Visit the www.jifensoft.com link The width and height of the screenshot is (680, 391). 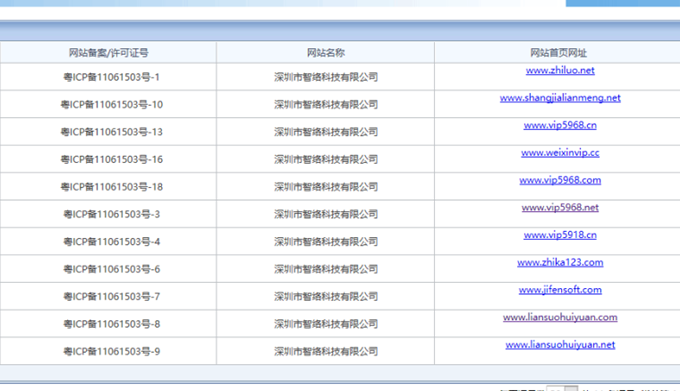click(560, 290)
